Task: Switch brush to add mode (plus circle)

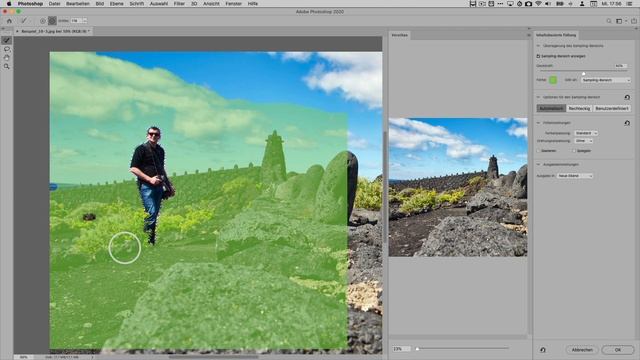Action: click(x=43, y=21)
